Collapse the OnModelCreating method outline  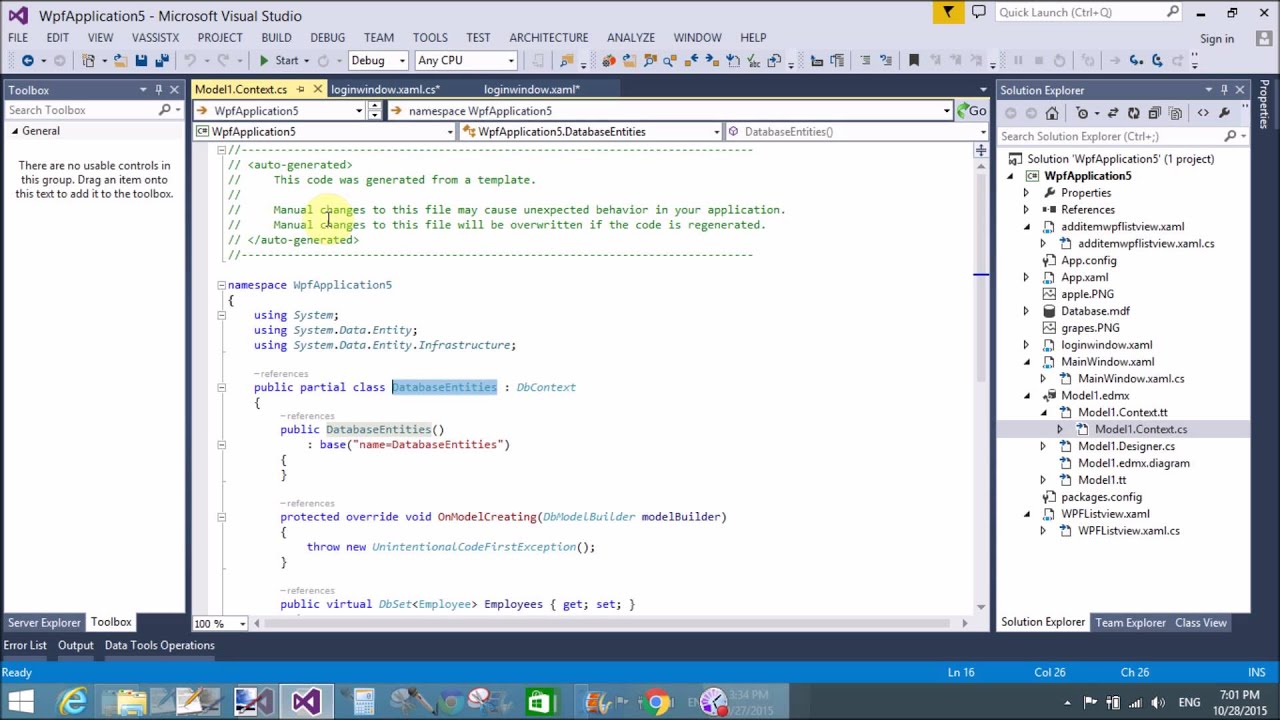pyautogui.click(x=221, y=517)
